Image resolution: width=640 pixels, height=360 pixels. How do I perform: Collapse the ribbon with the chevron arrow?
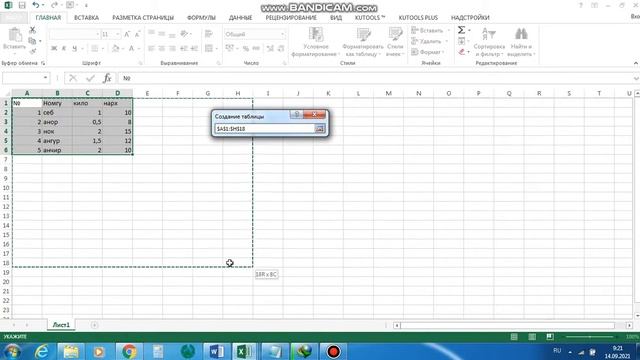pyautogui.click(x=636, y=63)
